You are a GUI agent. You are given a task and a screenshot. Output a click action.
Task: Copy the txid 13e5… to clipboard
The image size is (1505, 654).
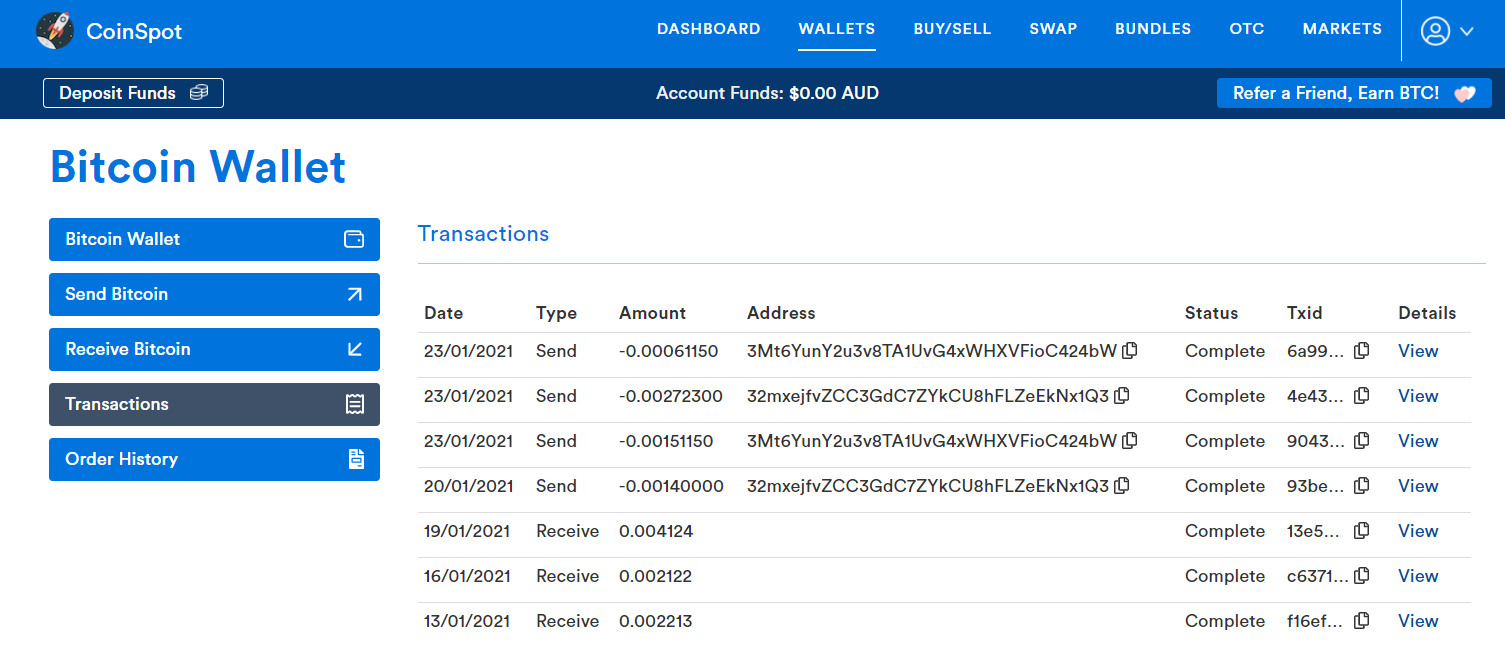pos(1361,531)
